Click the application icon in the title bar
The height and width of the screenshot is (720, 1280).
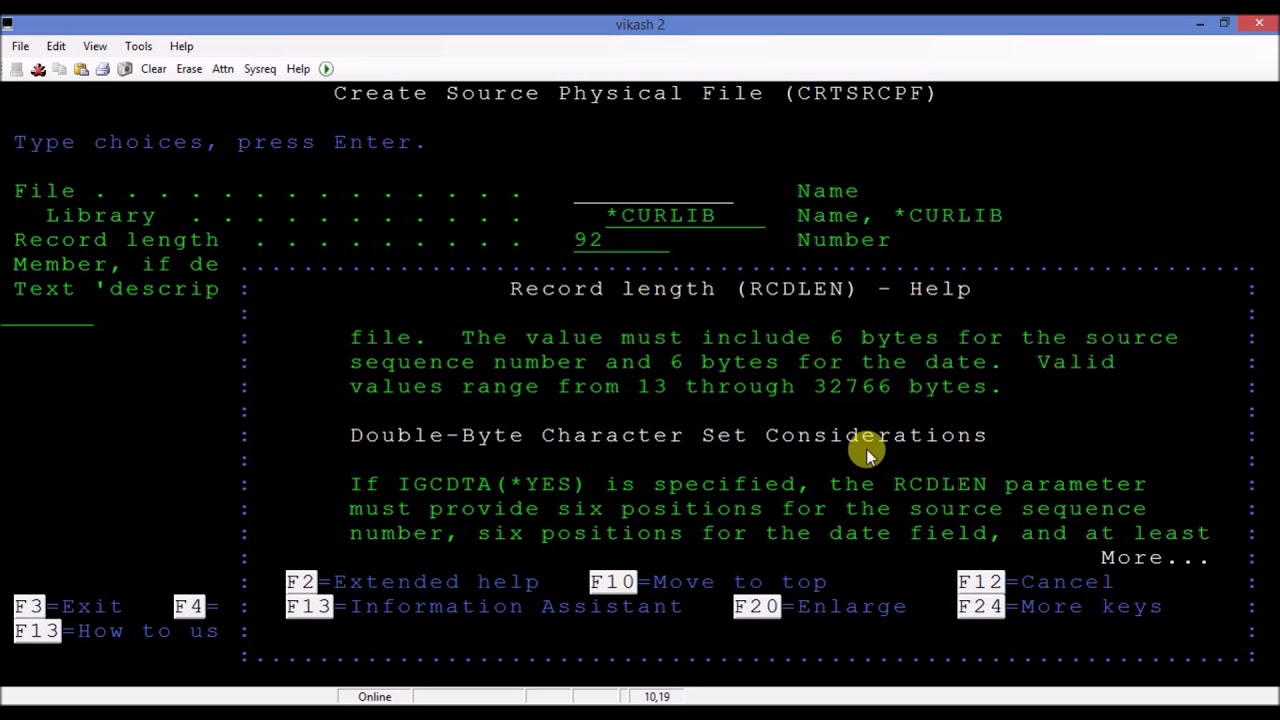tap(7, 24)
